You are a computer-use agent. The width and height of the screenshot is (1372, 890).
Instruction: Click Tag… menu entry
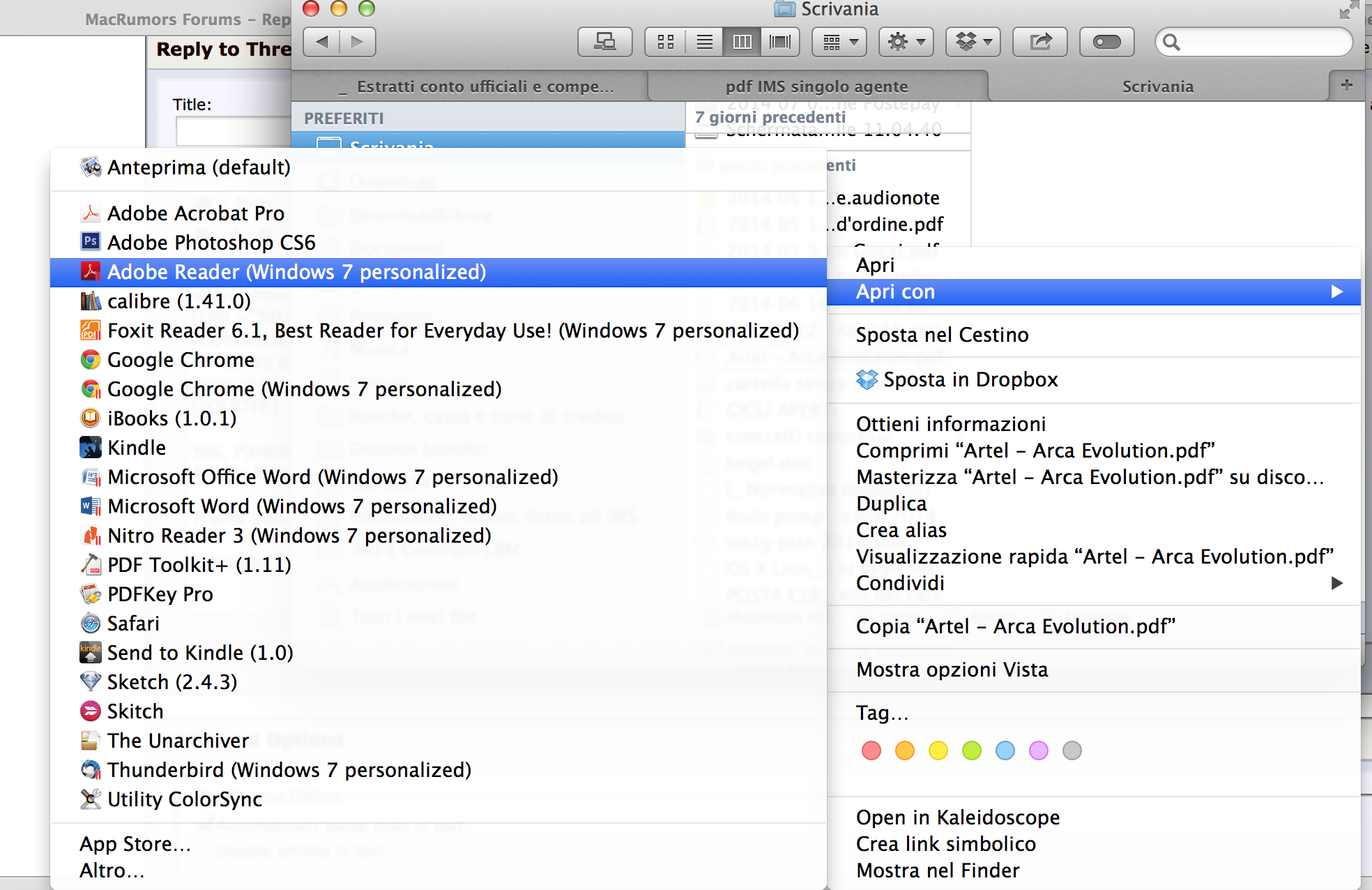pyautogui.click(x=1094, y=713)
